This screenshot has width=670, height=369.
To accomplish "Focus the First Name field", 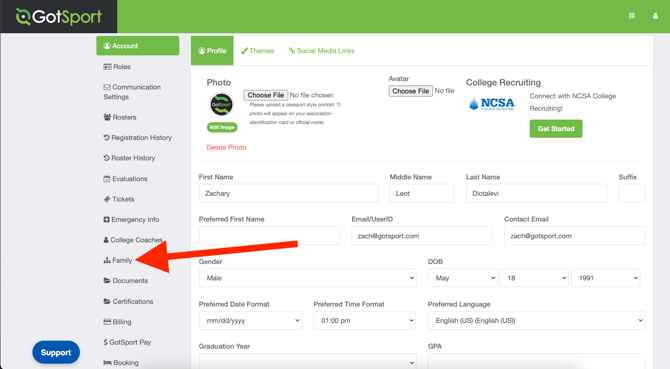I will coord(288,193).
